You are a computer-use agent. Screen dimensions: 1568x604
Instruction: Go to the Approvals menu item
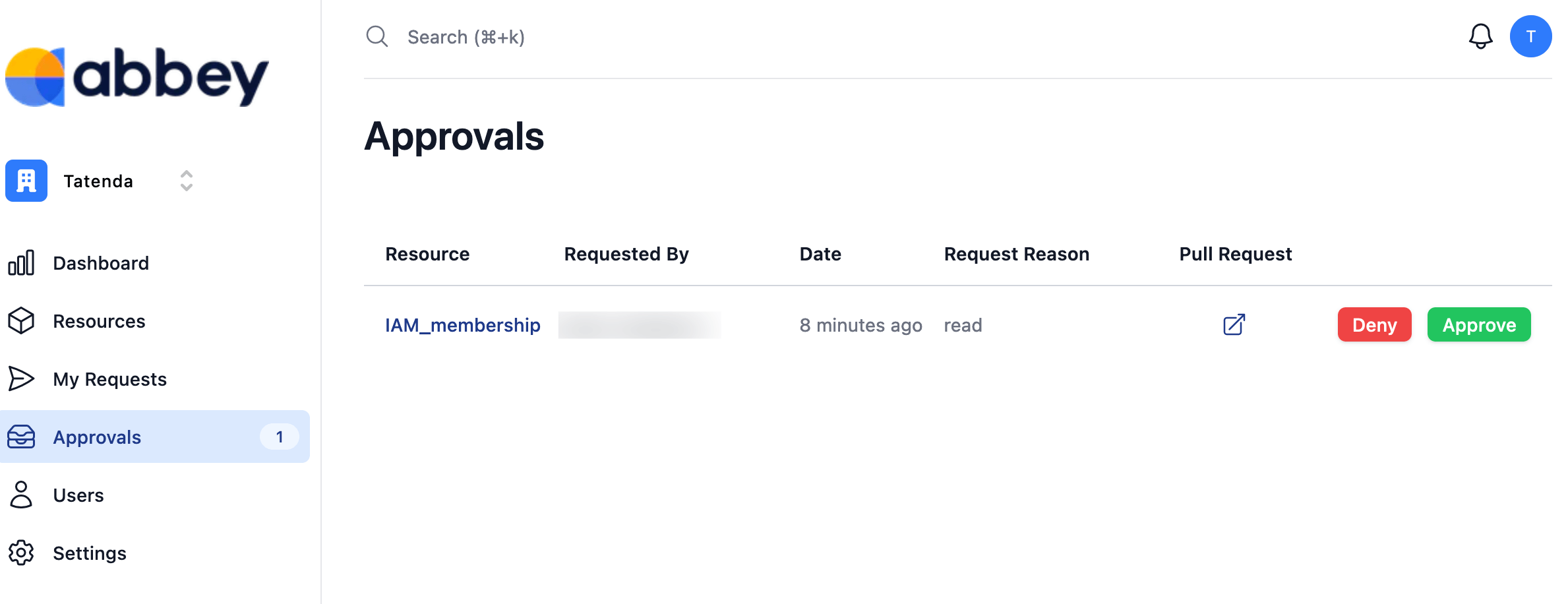click(x=155, y=437)
